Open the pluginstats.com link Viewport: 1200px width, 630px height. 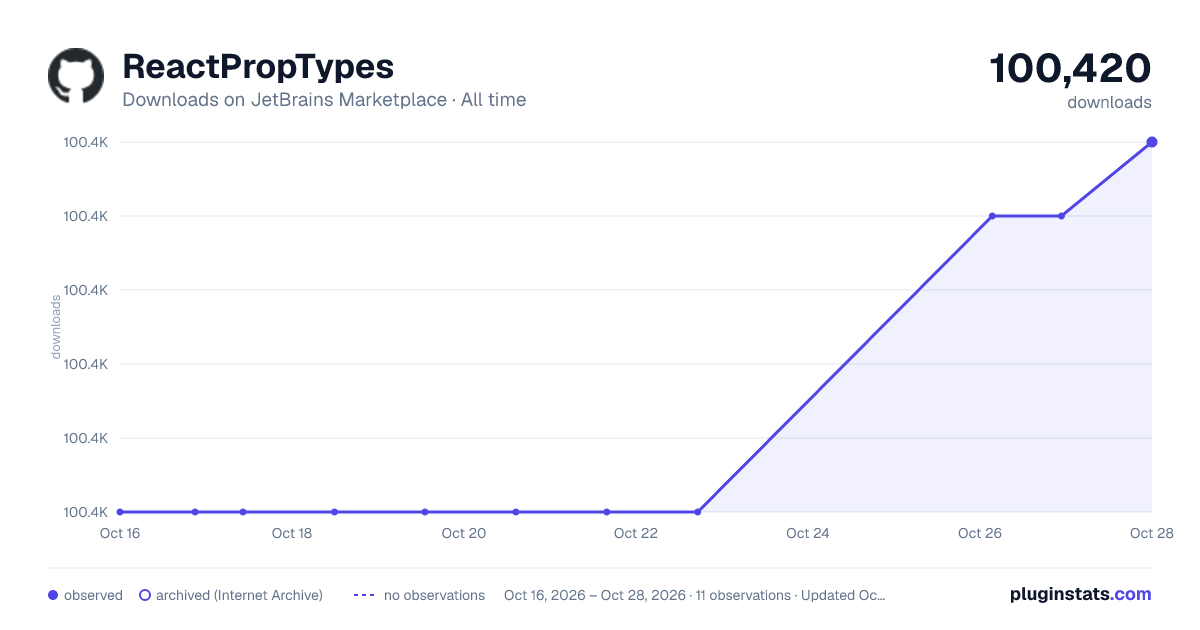click(1080, 594)
